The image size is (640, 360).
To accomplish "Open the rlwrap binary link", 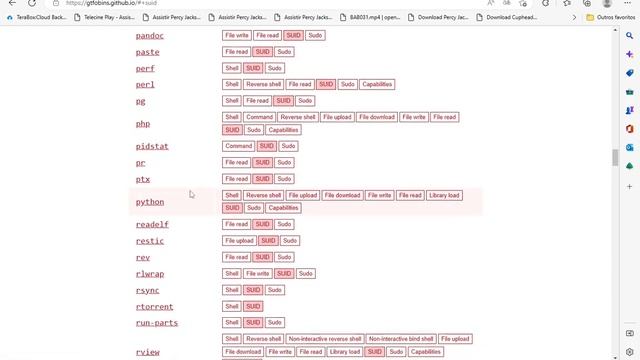I will coord(150,274).
